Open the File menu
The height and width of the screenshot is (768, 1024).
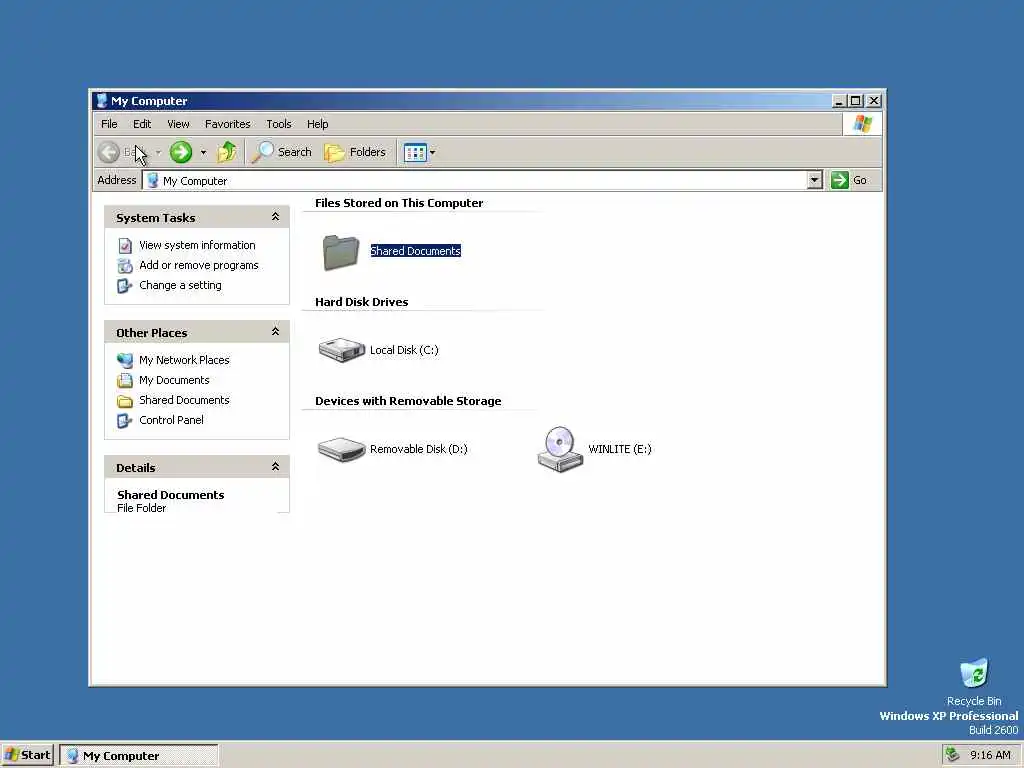[109, 124]
